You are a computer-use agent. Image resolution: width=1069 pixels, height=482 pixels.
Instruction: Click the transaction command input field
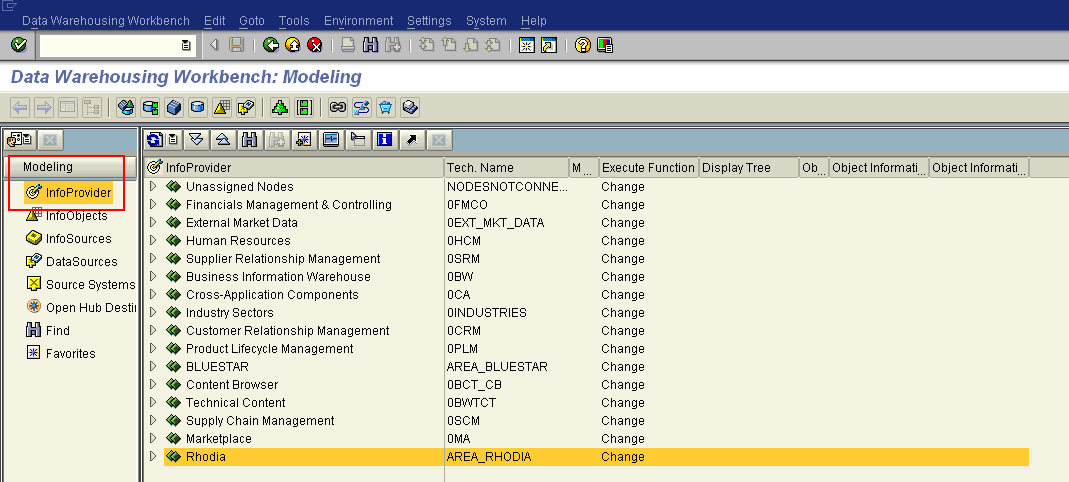[x=117, y=46]
